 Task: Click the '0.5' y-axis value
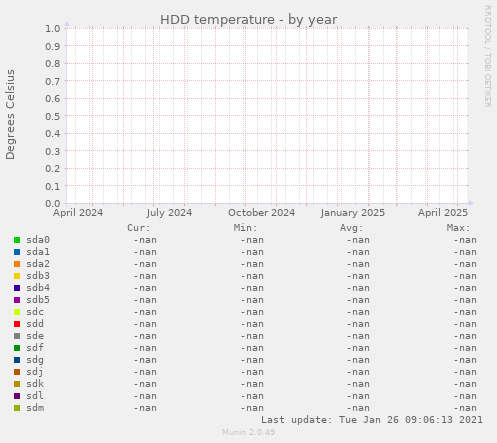tap(53, 116)
